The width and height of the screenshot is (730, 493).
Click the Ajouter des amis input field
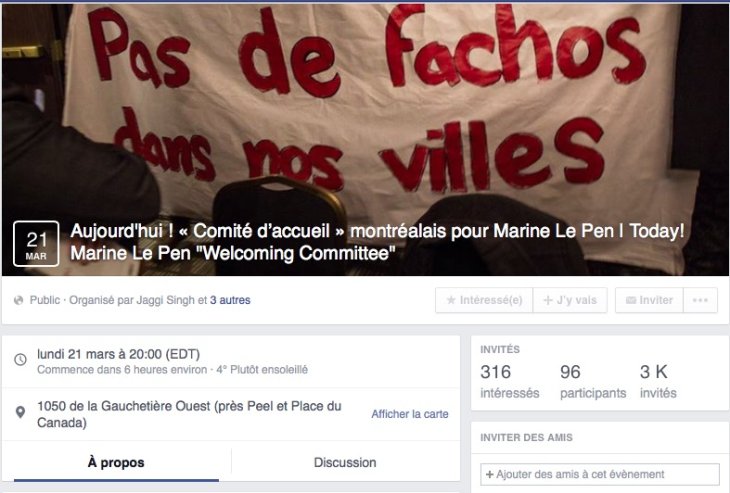pyautogui.click(x=600, y=474)
